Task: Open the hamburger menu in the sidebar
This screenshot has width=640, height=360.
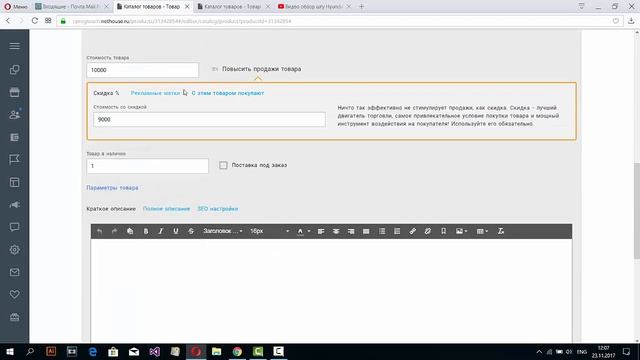Action: pos(15,46)
